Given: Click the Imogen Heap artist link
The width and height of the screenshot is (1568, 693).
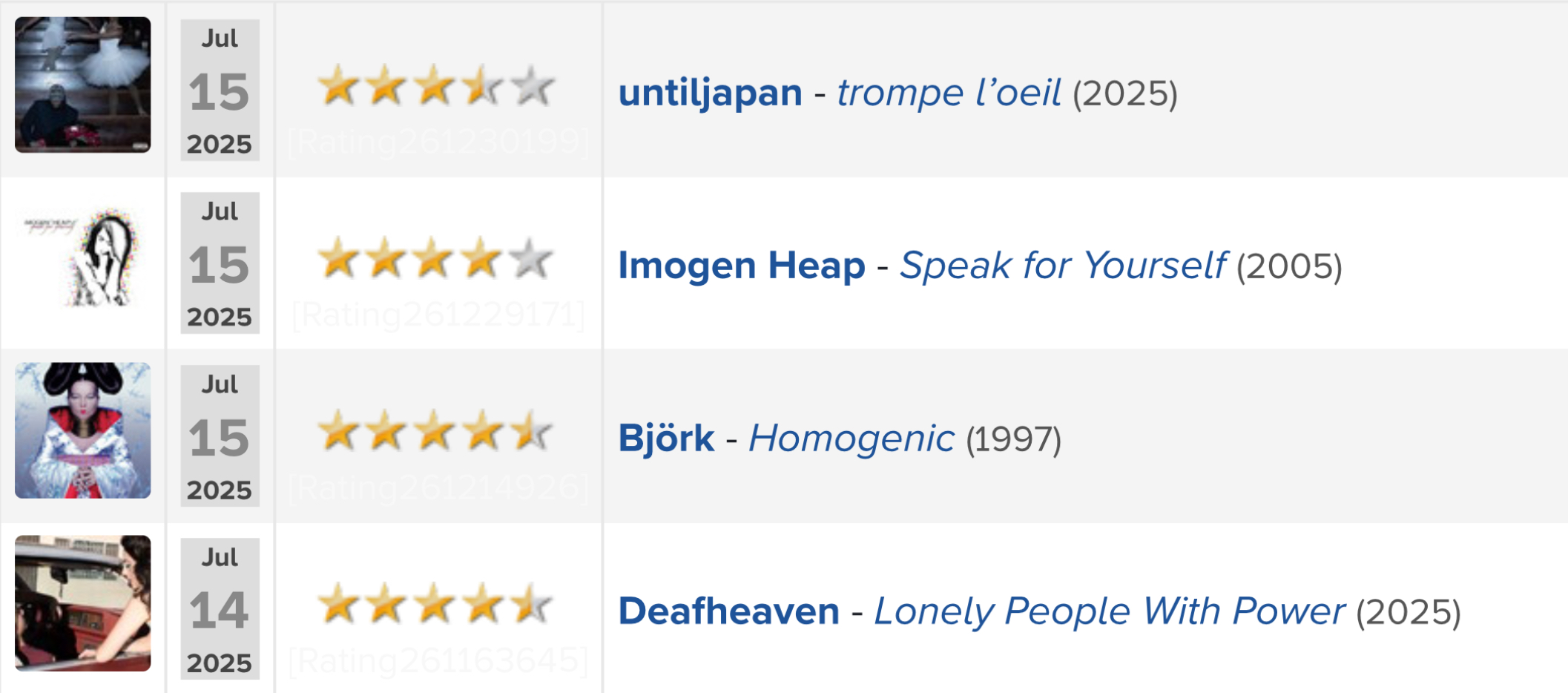Looking at the screenshot, I should coord(742,266).
